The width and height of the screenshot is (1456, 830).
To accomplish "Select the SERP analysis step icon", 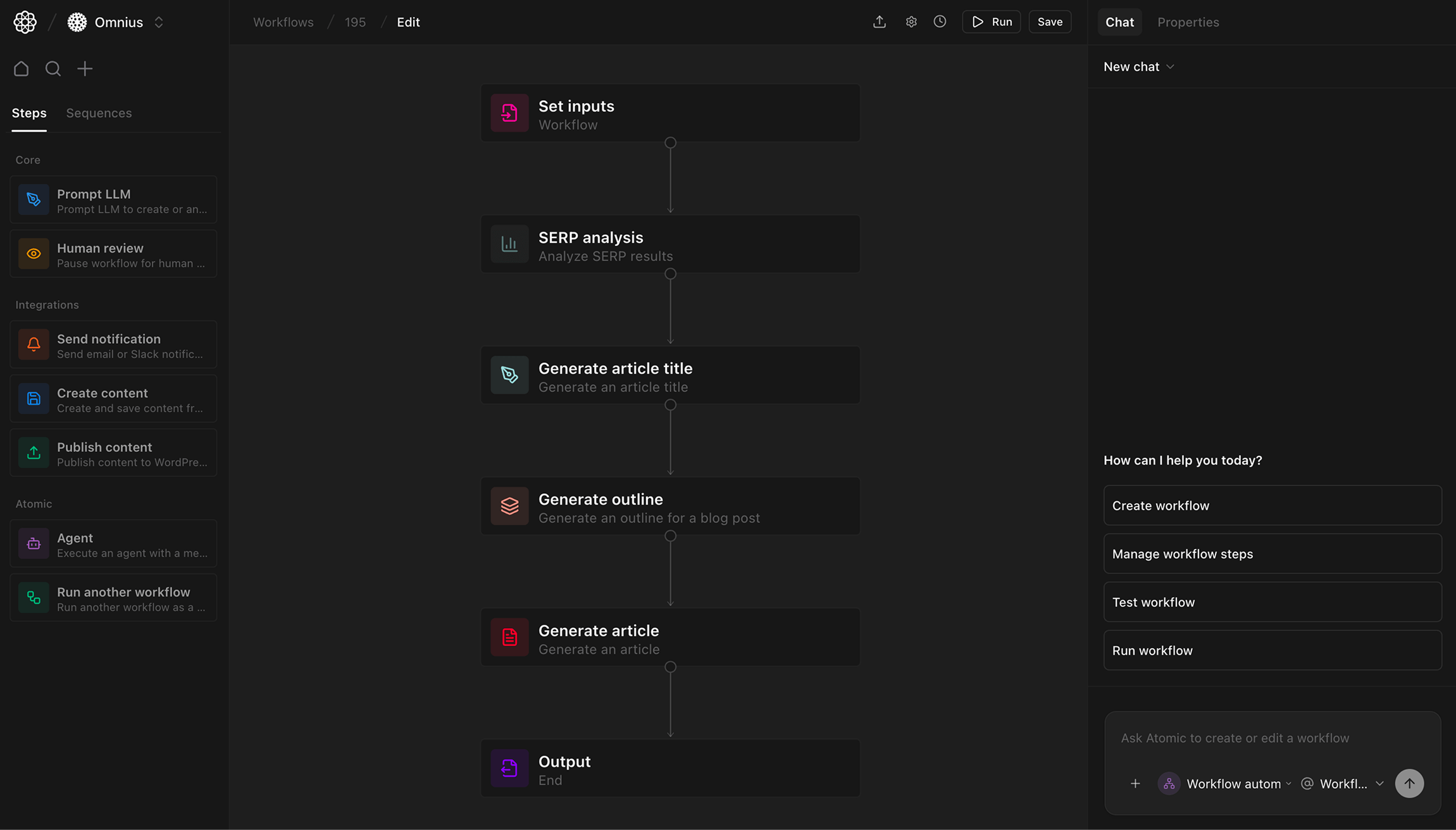I will pyautogui.click(x=509, y=244).
